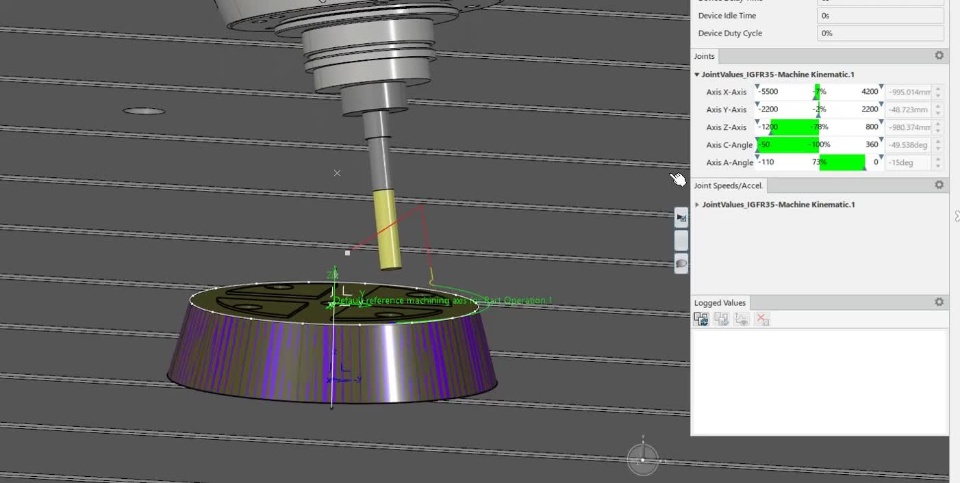The width and height of the screenshot is (960, 483).
Task: Click the X-Axis lower limit -5500
Action: point(768,92)
